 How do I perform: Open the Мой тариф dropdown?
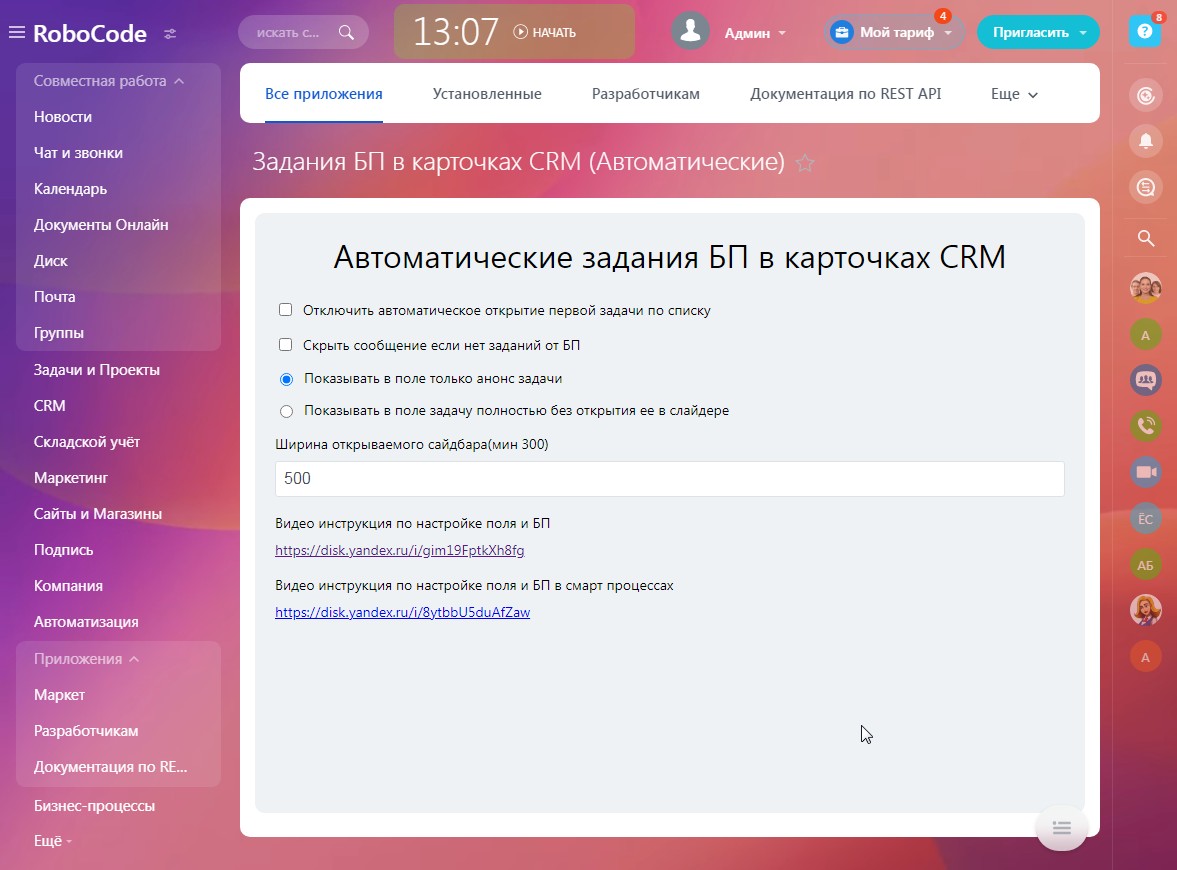pyautogui.click(x=895, y=32)
